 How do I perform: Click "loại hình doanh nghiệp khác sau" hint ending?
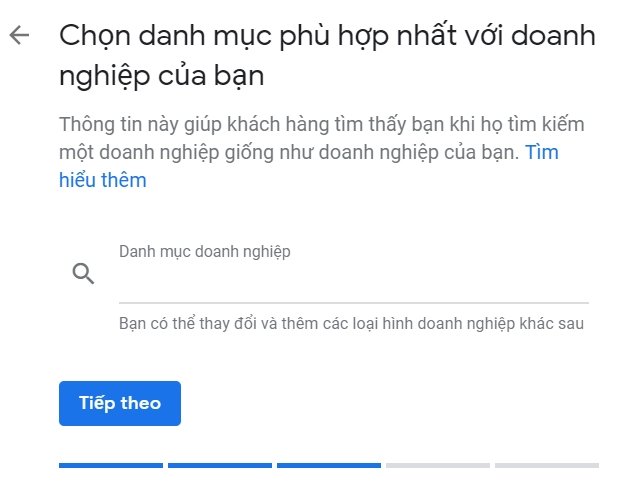(x=478, y=324)
